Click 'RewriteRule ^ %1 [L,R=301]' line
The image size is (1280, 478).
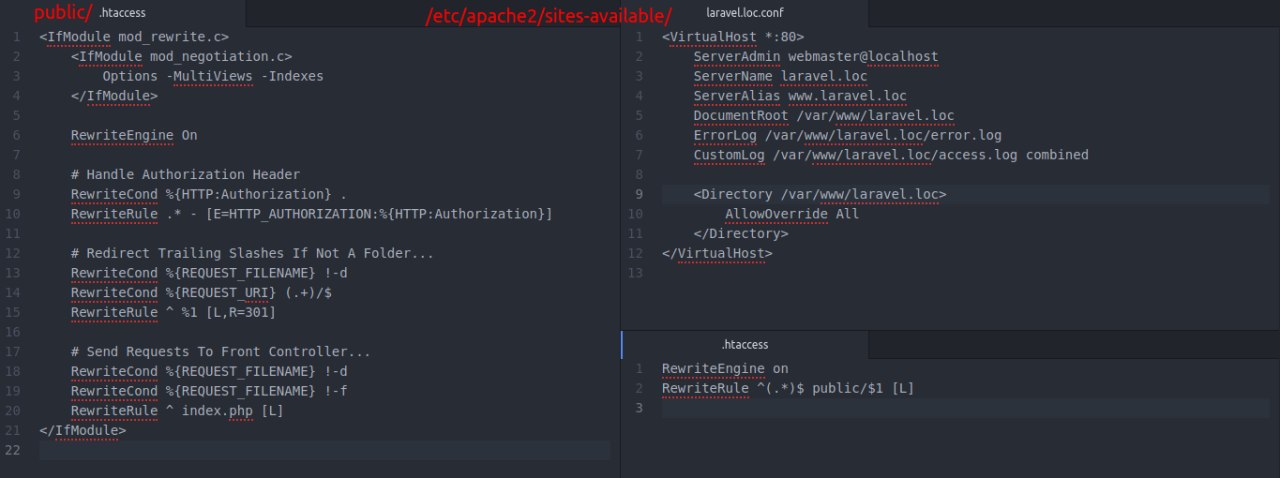pos(173,313)
